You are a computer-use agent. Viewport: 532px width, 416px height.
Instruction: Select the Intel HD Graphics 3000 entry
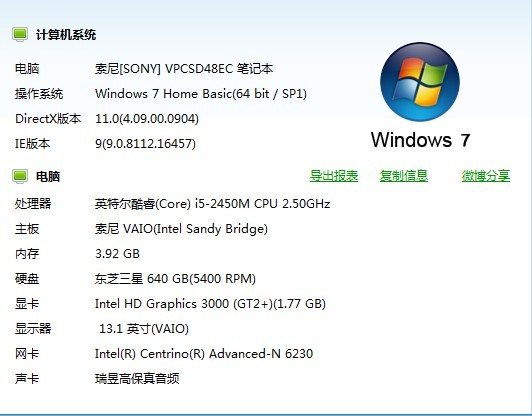210,304
